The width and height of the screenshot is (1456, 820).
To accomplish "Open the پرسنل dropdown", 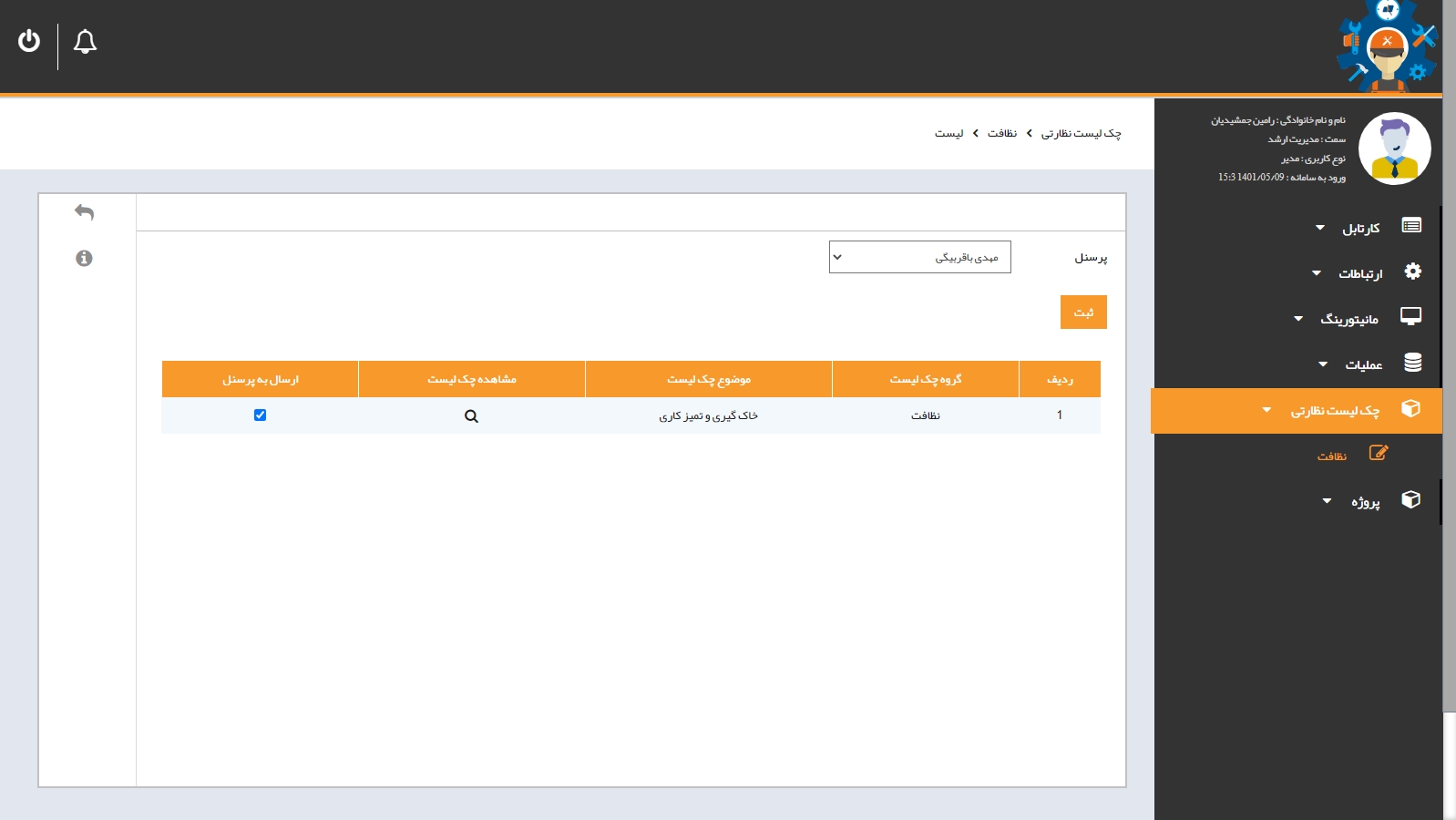I will point(919,257).
